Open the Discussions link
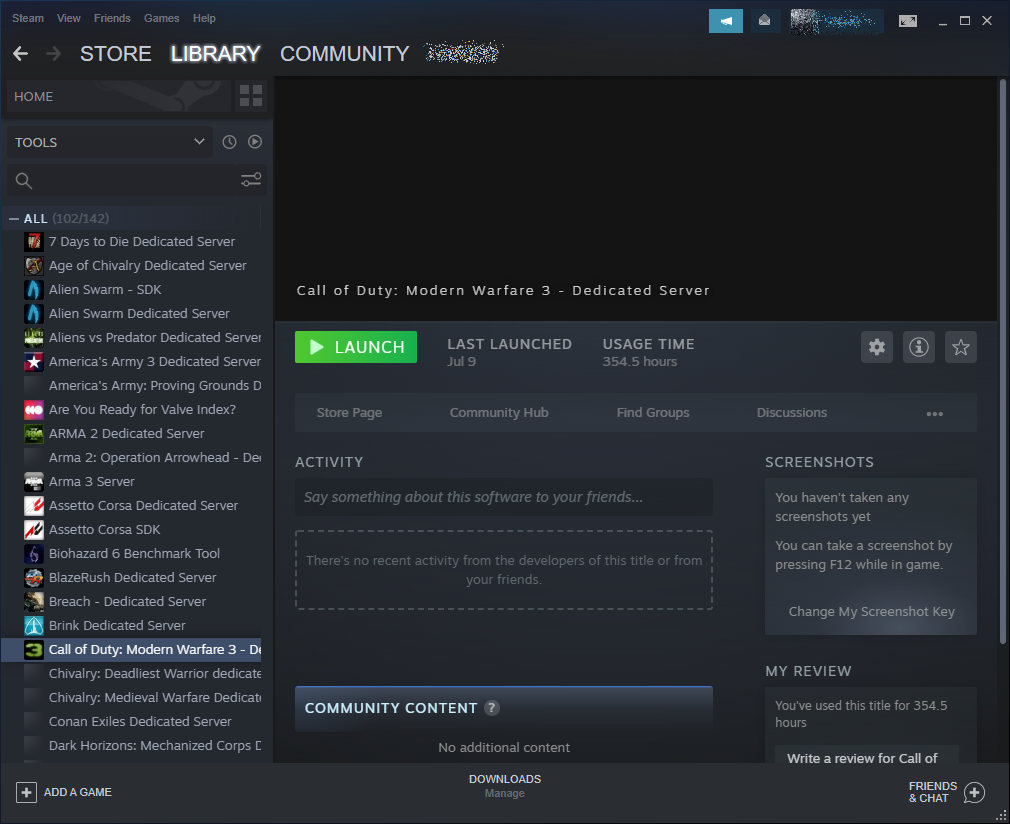This screenshot has height=824, width=1010. (792, 413)
